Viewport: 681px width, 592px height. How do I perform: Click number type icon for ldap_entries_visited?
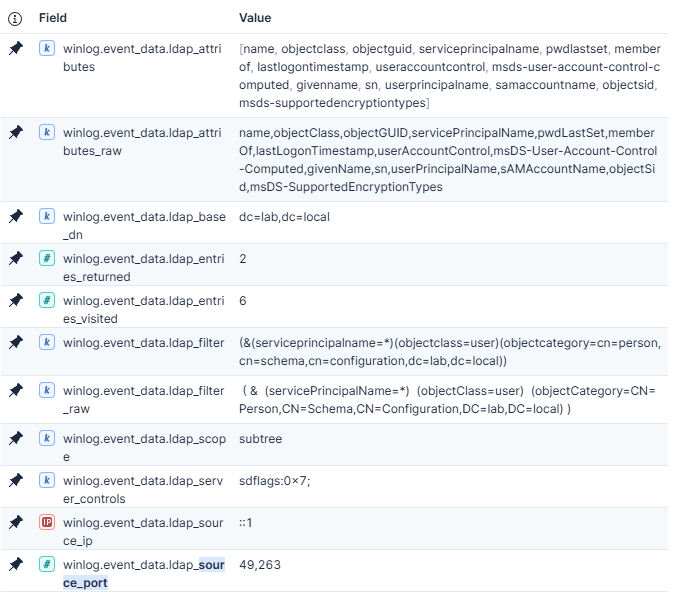pos(47,300)
